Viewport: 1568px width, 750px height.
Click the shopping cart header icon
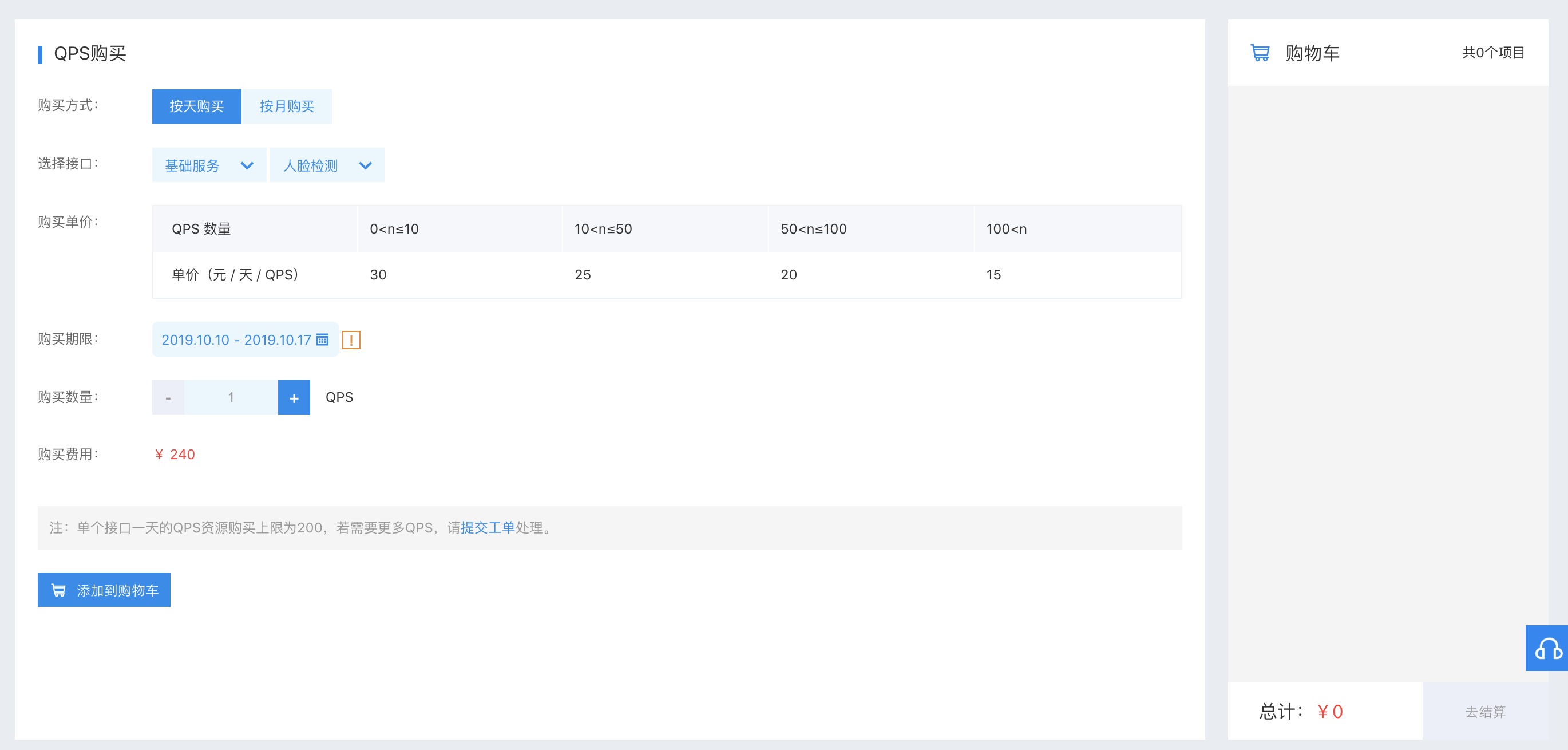[1260, 53]
